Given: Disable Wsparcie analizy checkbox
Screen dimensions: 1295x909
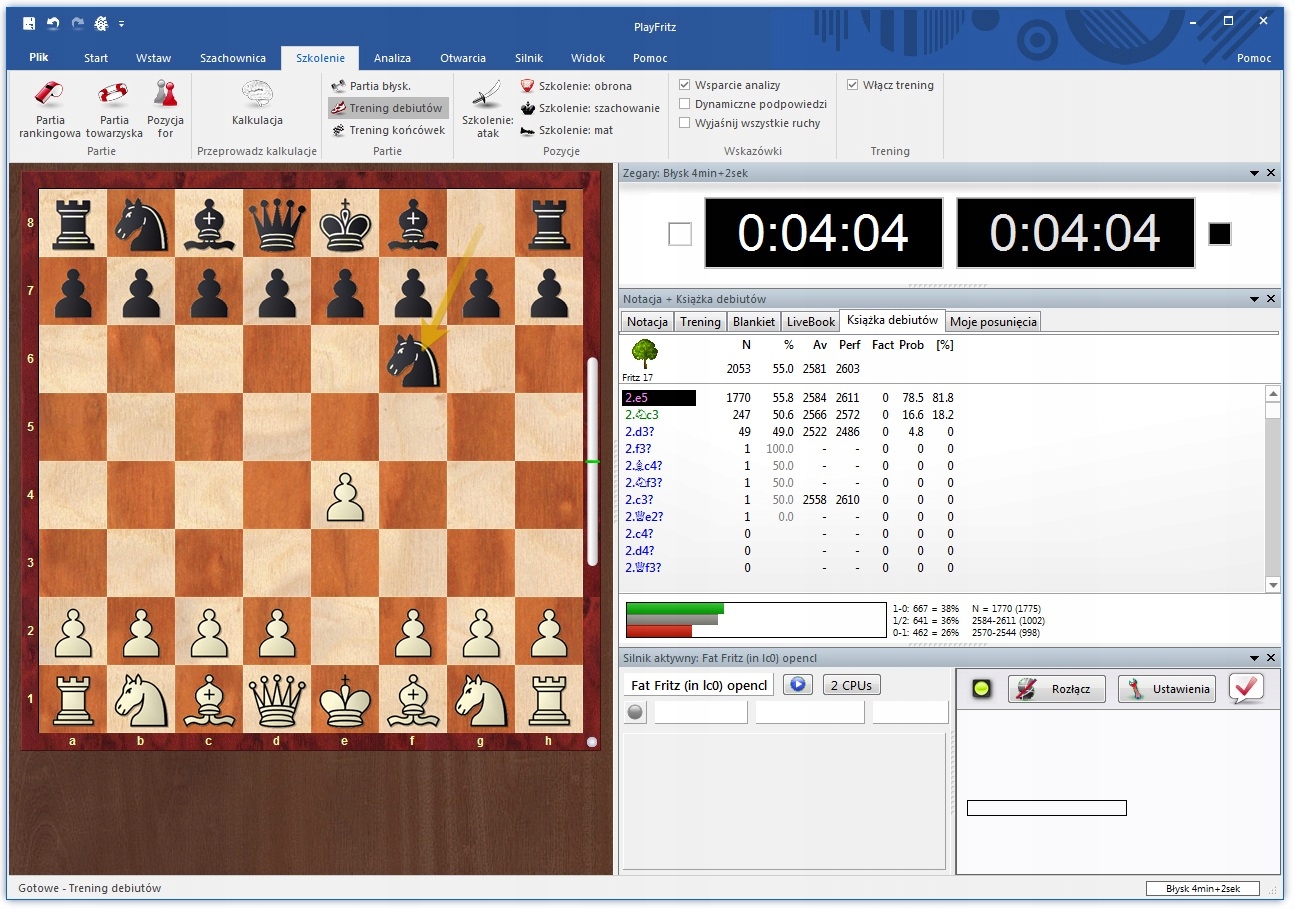Looking at the screenshot, I should click(x=685, y=86).
